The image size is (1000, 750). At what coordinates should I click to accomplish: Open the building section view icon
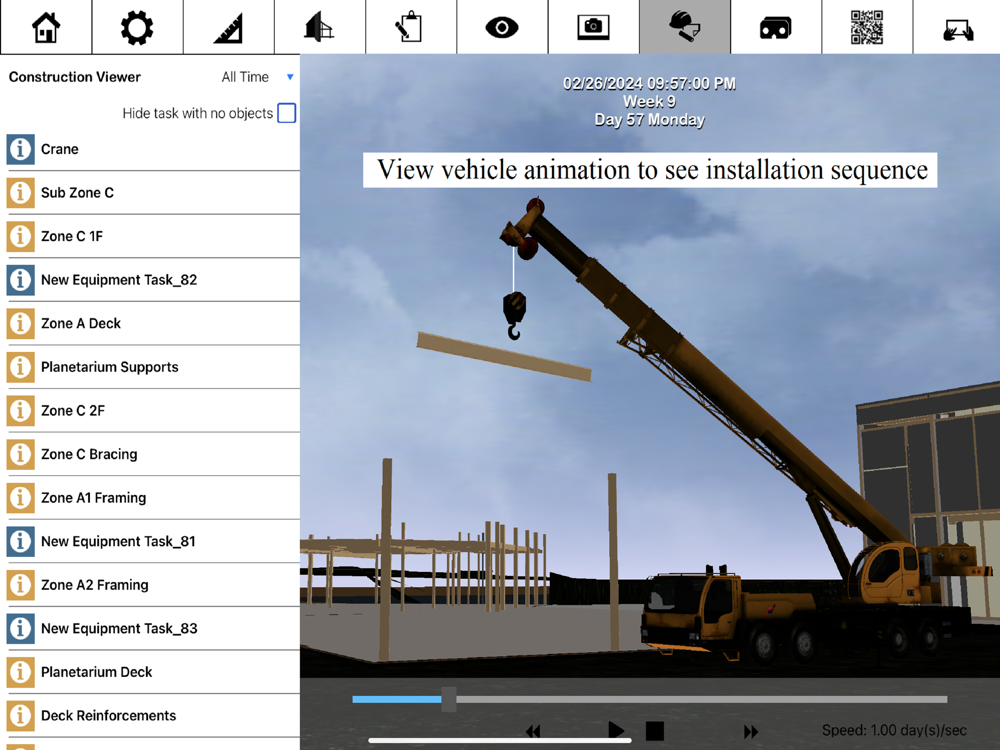coord(320,27)
